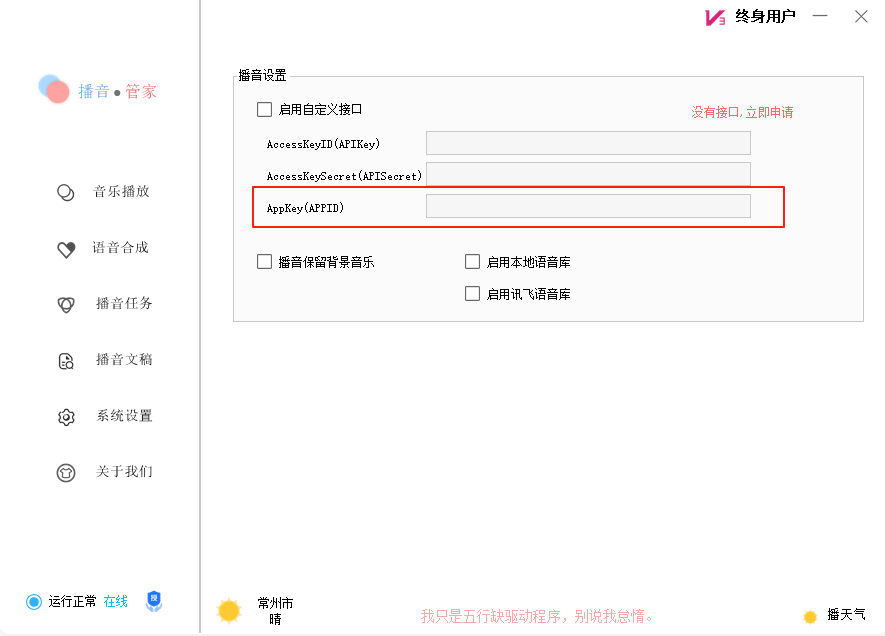Click the gear icon for 系统设置
The image size is (885, 636).
(66, 417)
